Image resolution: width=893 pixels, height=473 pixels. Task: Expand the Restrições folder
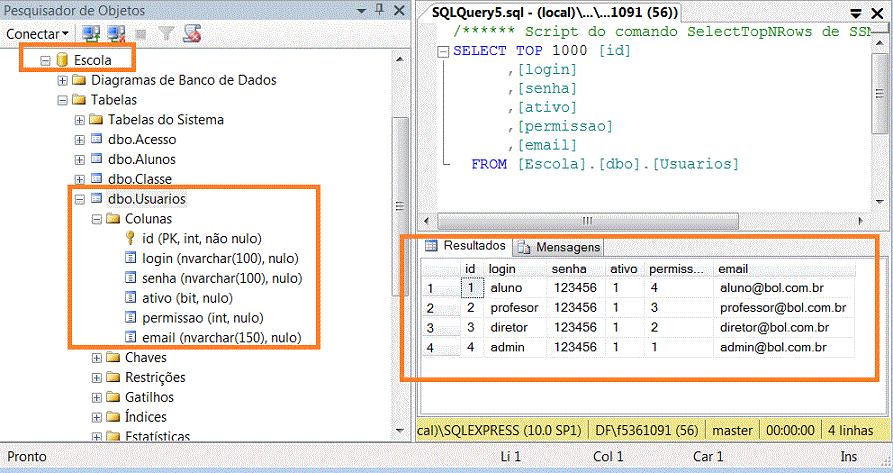[97, 378]
